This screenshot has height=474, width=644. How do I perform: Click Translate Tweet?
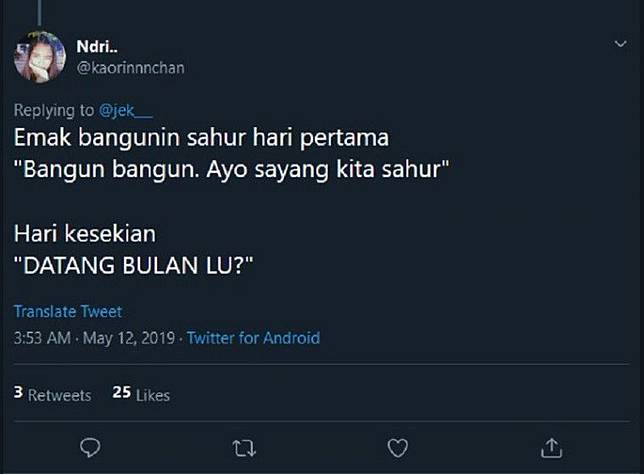pos(68,311)
